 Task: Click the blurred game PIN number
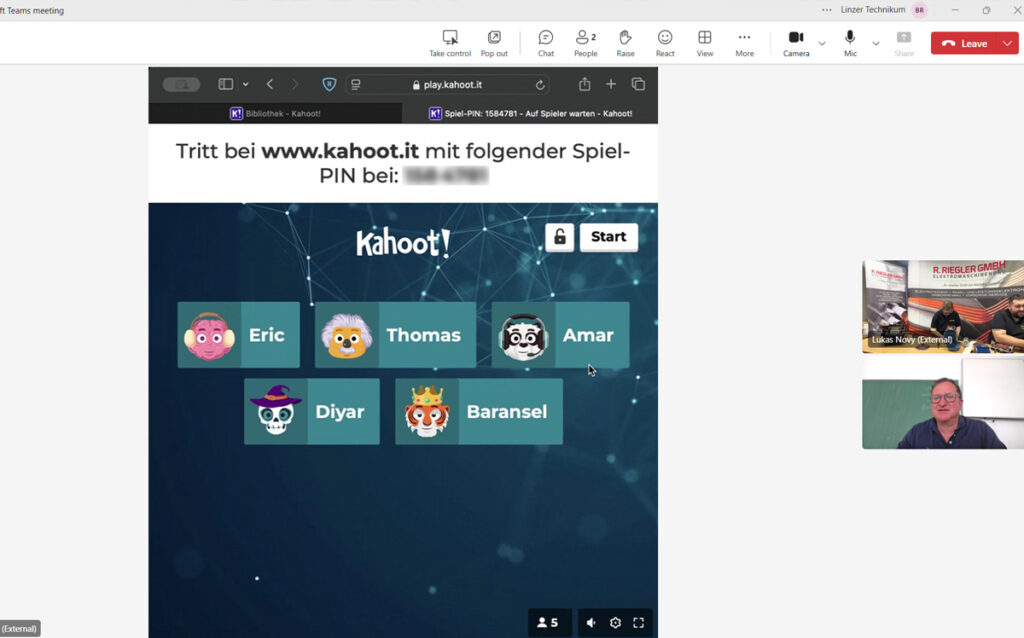(445, 175)
